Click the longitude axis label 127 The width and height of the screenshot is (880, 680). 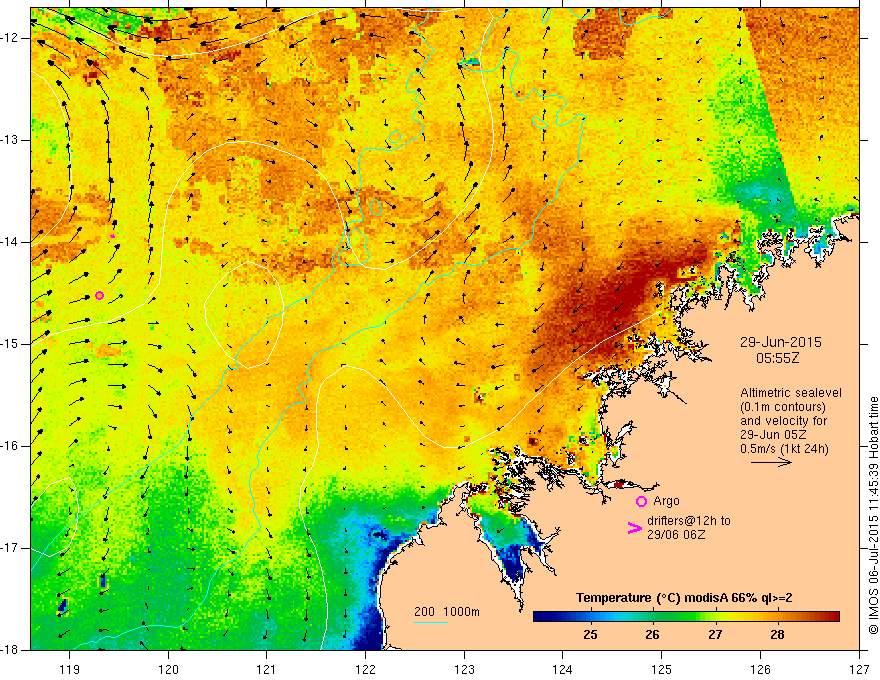pos(859,669)
